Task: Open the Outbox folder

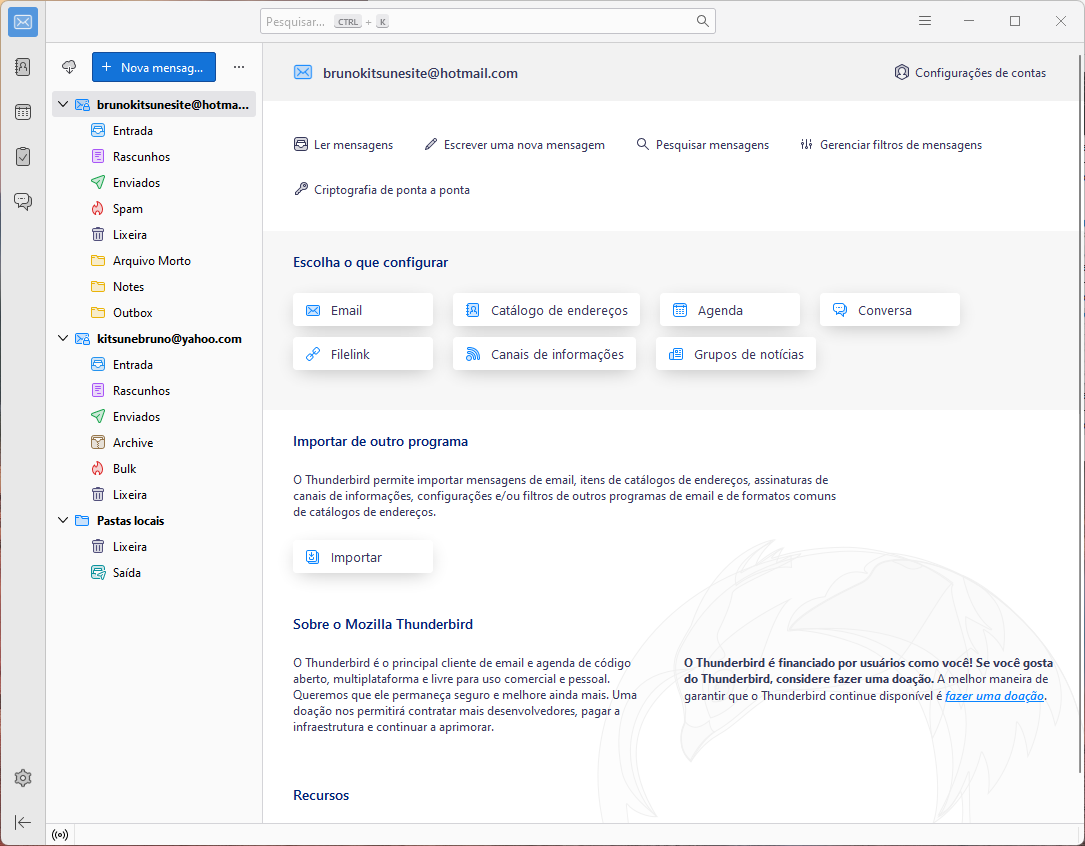Action: (154, 313)
